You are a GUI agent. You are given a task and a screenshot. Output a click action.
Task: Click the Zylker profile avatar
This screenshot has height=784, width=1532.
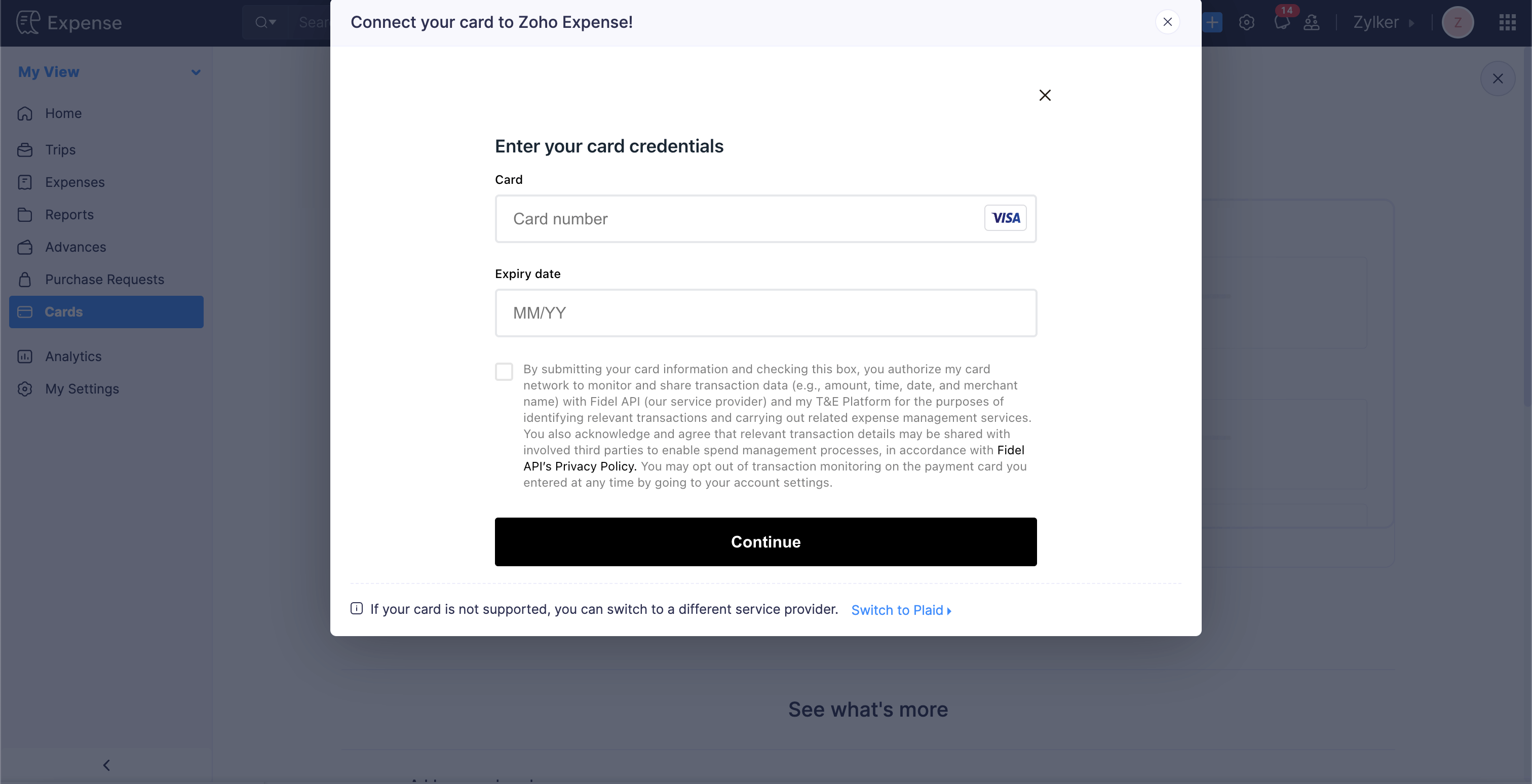click(1458, 23)
